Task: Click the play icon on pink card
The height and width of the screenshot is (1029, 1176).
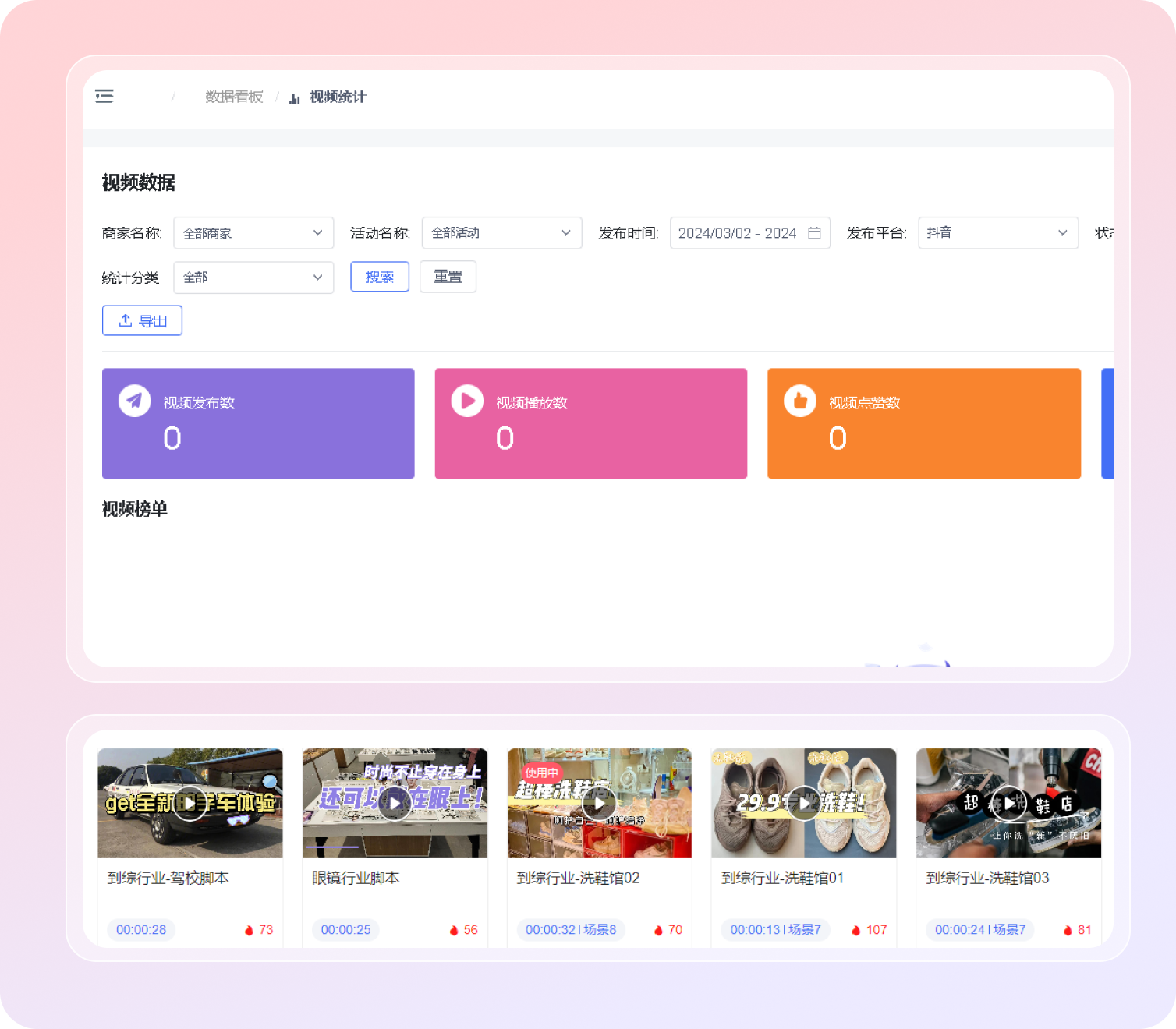Action: point(467,401)
